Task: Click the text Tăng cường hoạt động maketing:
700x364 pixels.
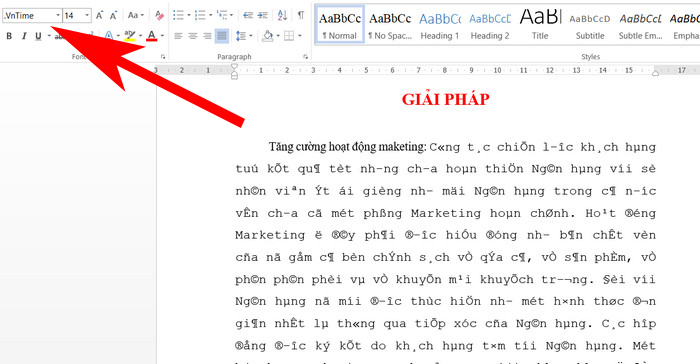Action: click(347, 147)
